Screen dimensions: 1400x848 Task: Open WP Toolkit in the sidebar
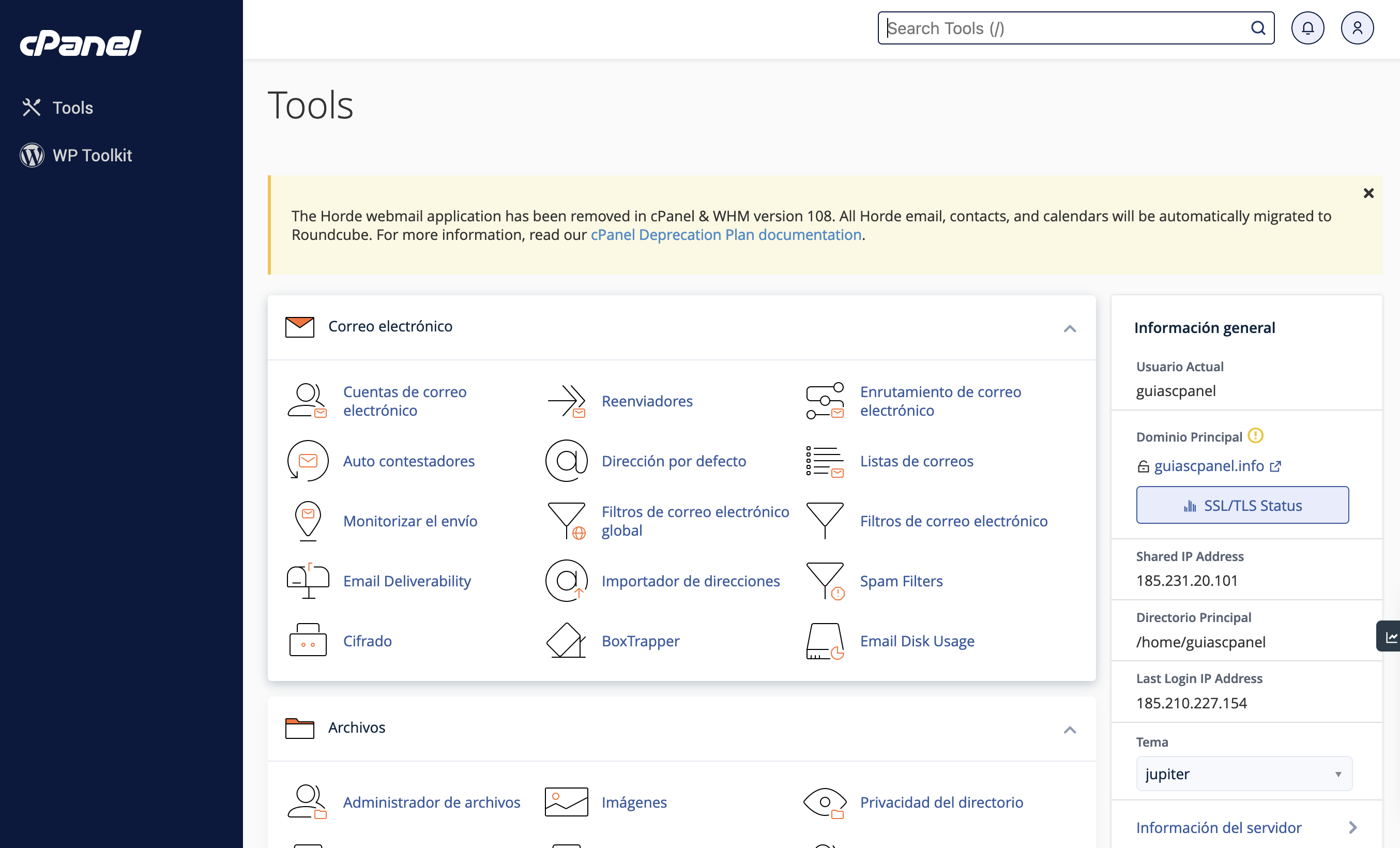[x=92, y=155]
